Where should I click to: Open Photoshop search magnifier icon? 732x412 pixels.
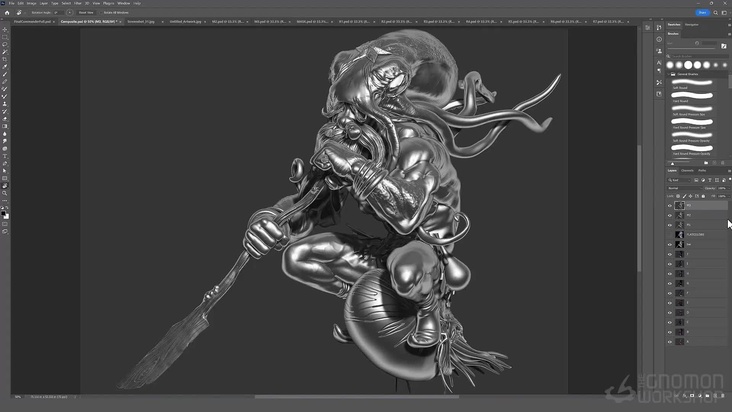tap(715, 13)
